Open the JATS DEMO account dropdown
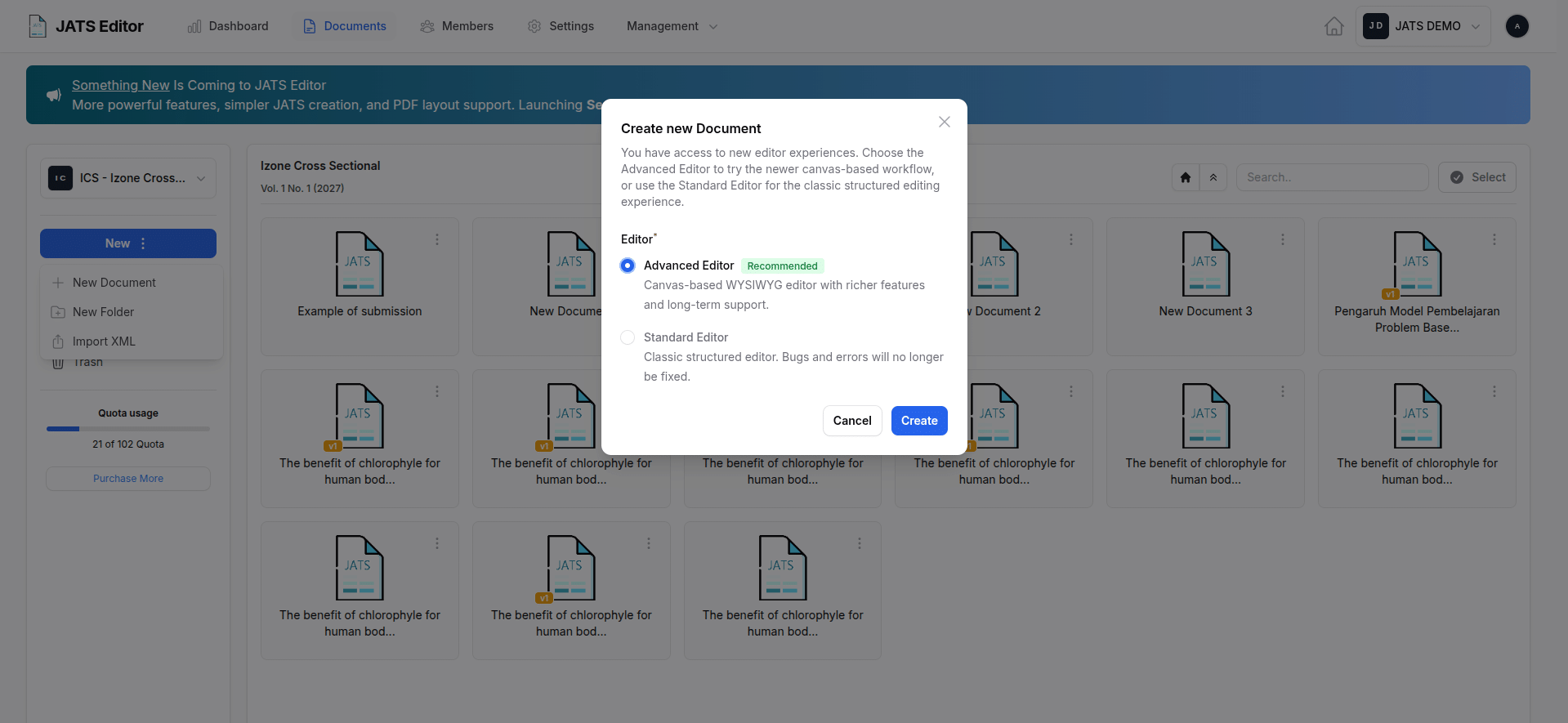The width and height of the screenshot is (1568, 723). point(1423,26)
